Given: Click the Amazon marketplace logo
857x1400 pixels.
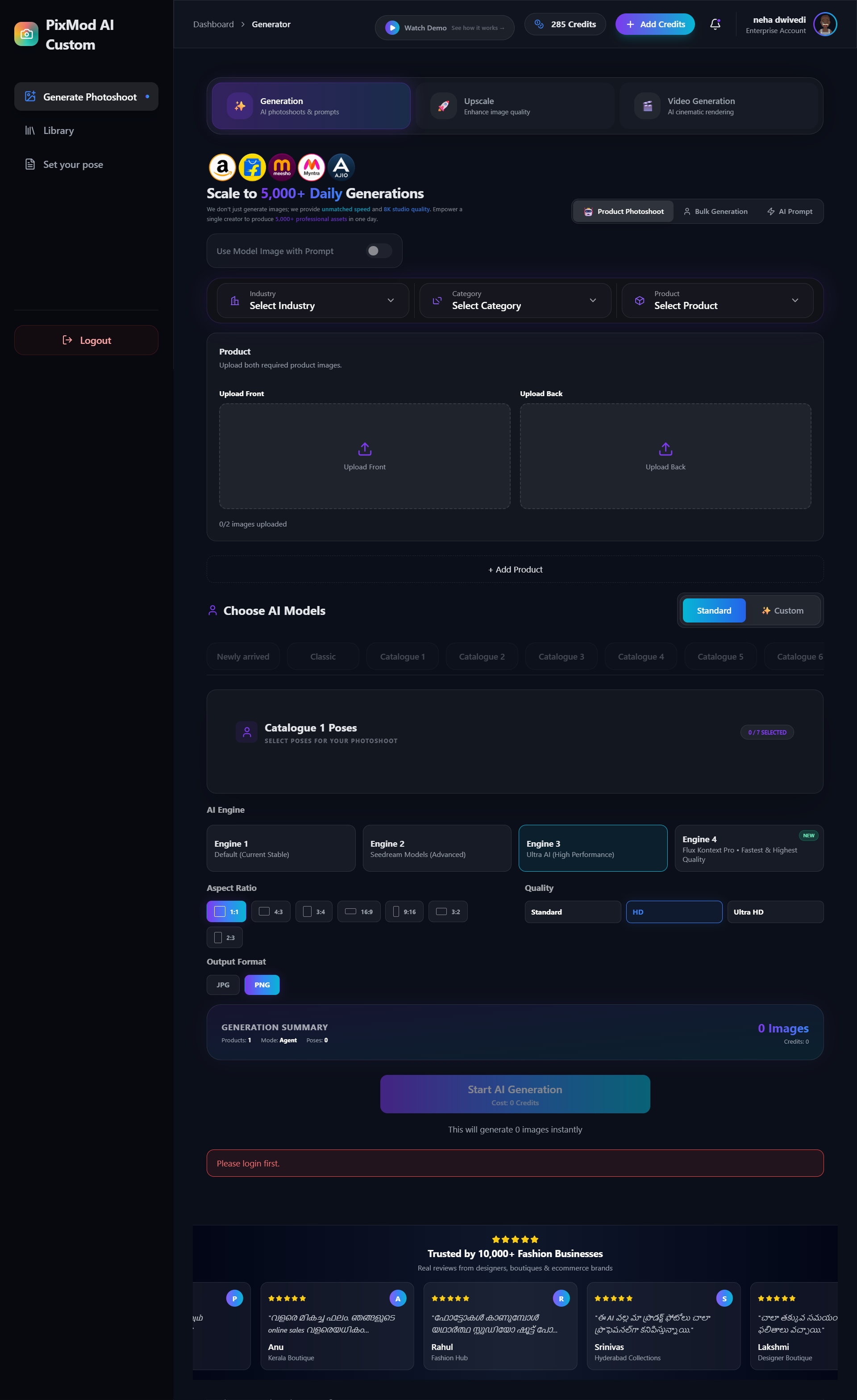Looking at the screenshot, I should point(222,167).
